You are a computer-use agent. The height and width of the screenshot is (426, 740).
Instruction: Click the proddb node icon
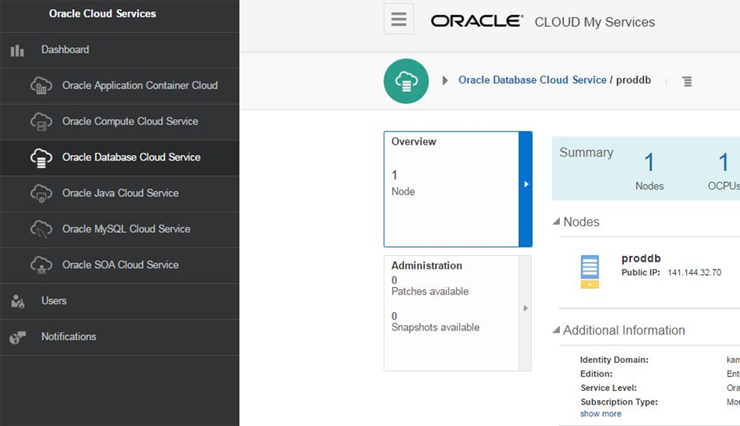point(590,271)
